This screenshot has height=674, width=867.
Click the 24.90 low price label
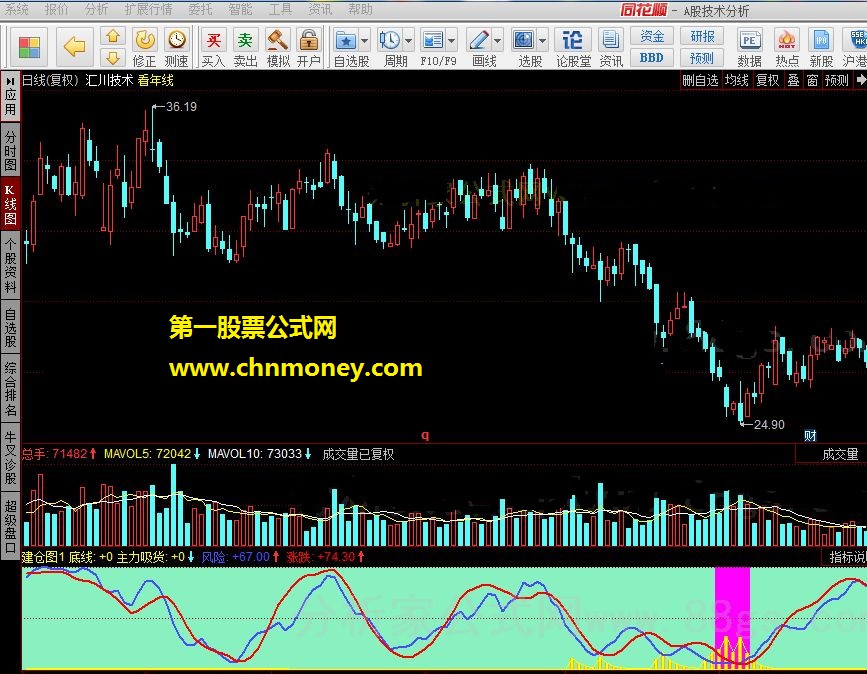[x=769, y=424]
